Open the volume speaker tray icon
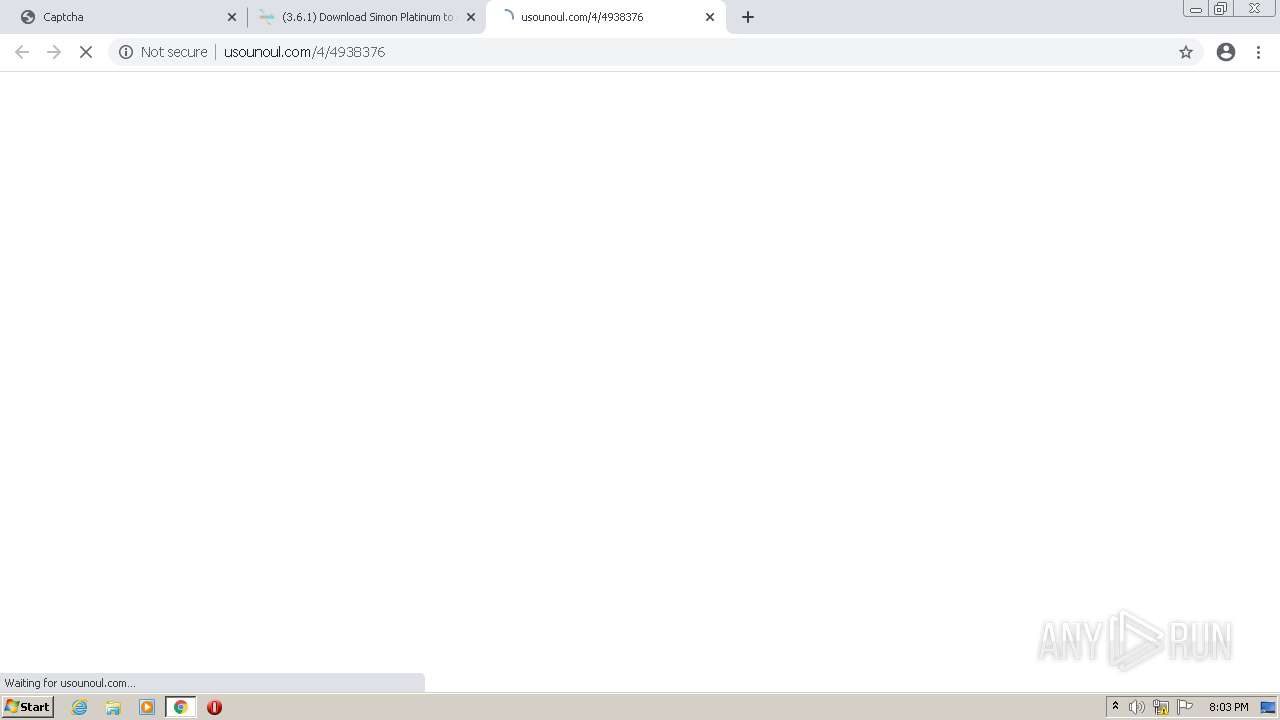 pyautogui.click(x=1137, y=707)
